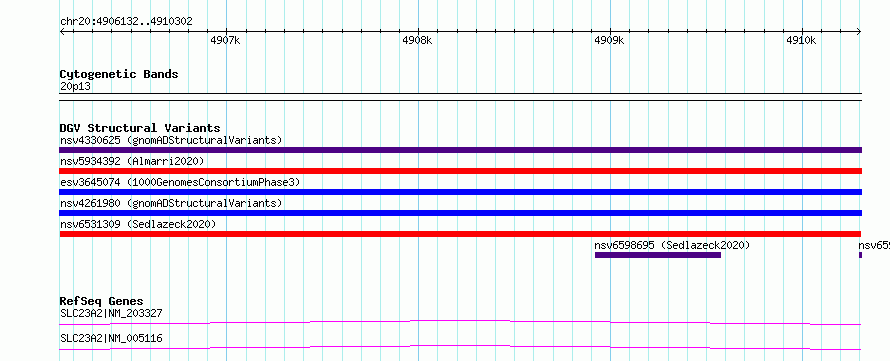The width and height of the screenshot is (890, 361).
Task: Select the SLC23A2|NM_203327 magenta intron line
Action: pos(460,322)
